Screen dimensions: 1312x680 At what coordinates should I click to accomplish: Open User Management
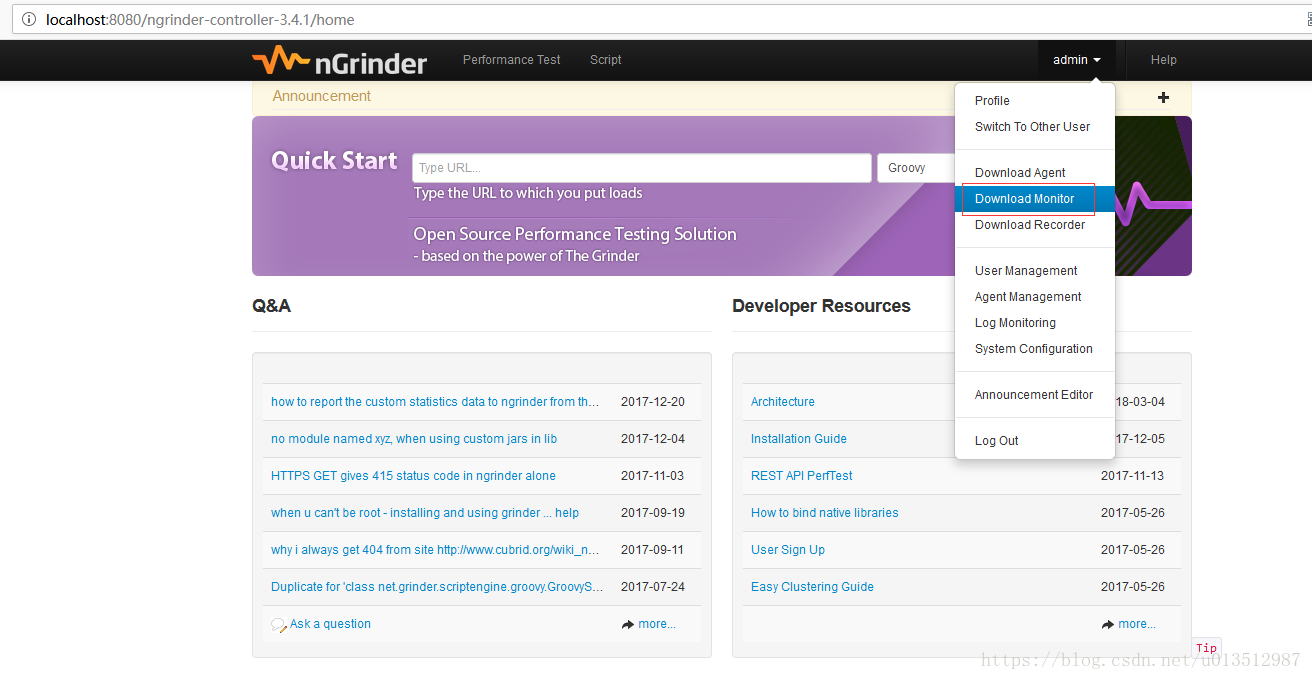pyautogui.click(x=1035, y=271)
